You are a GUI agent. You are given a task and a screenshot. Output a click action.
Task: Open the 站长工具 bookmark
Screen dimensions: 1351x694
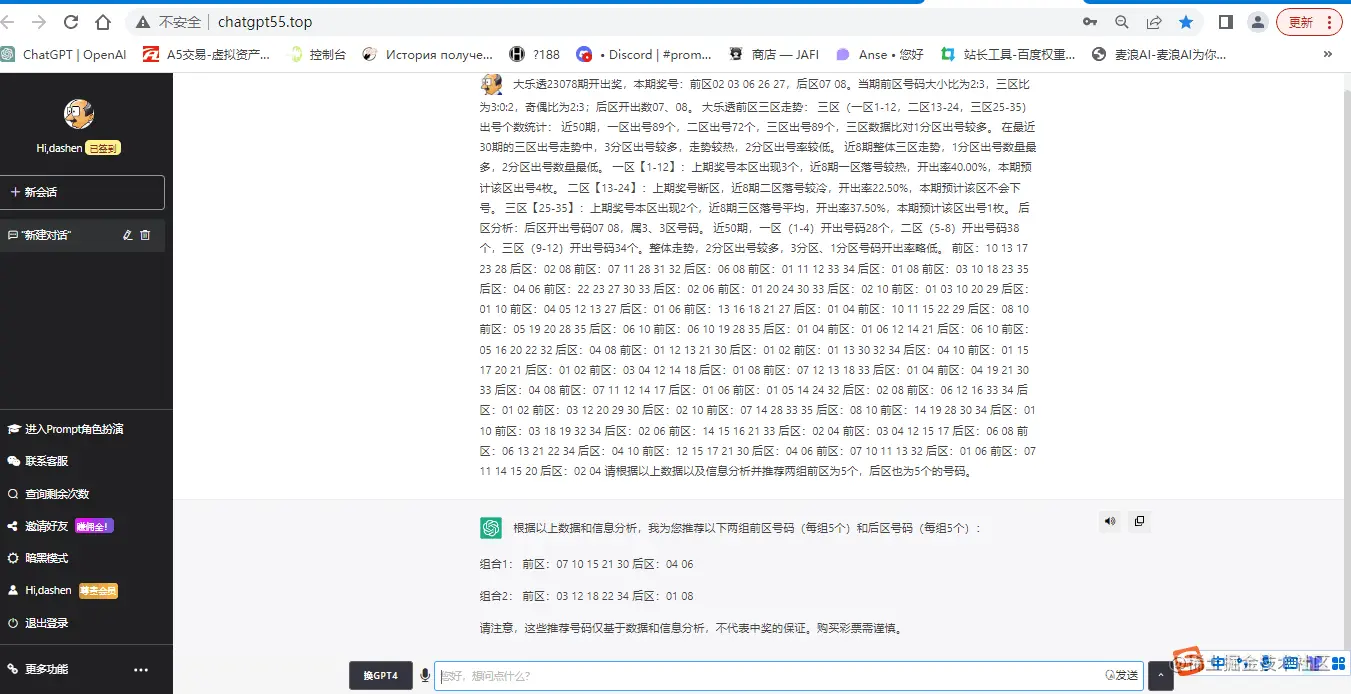tap(1008, 55)
